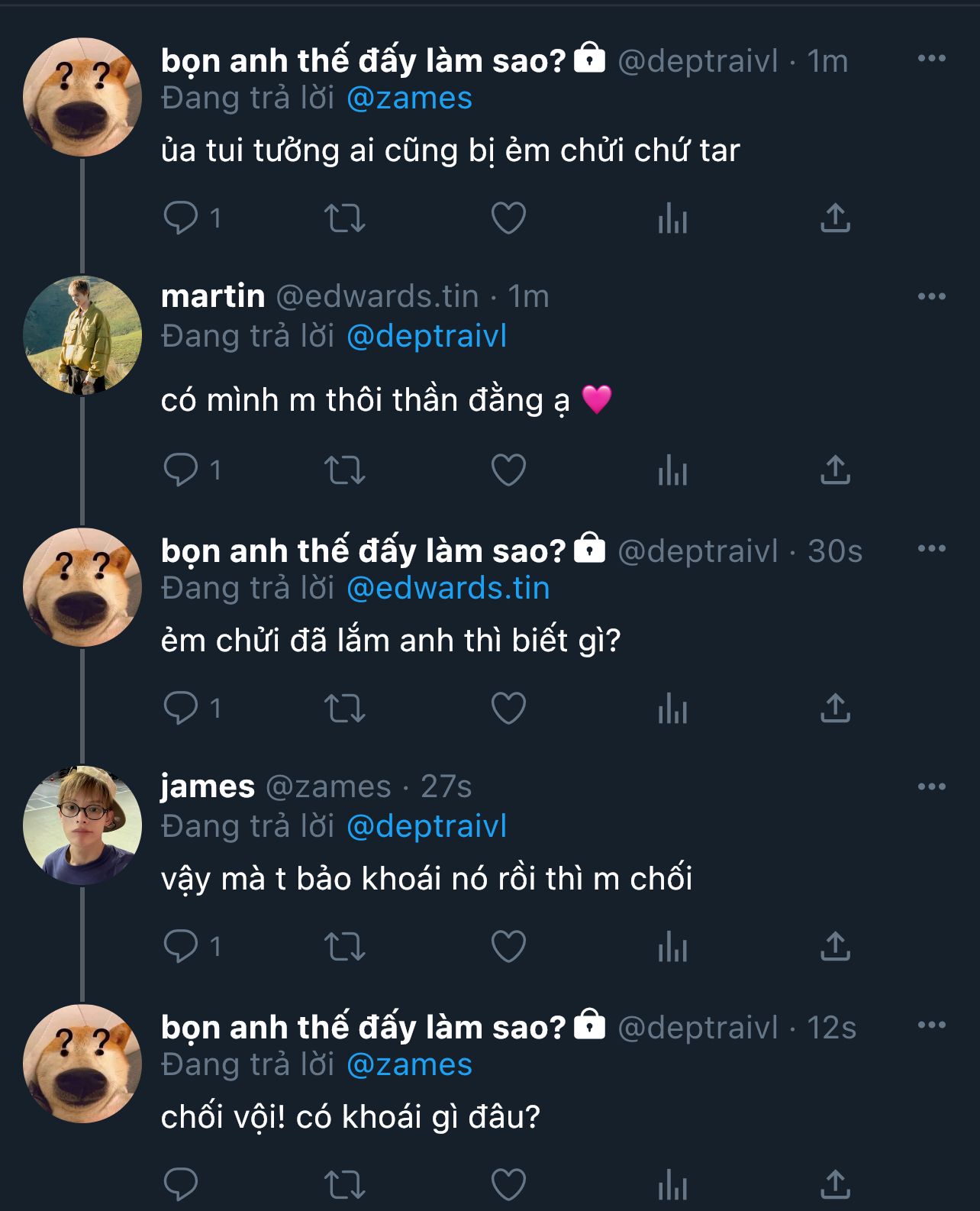Open james's profile picture

tap(82, 825)
